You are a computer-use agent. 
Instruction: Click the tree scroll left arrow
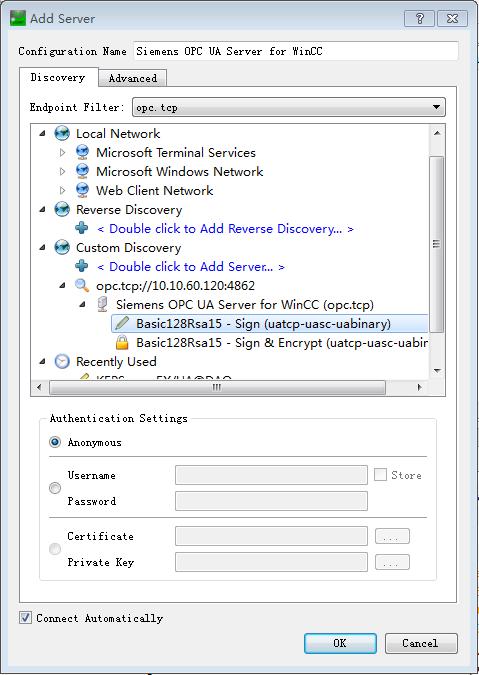[39, 387]
